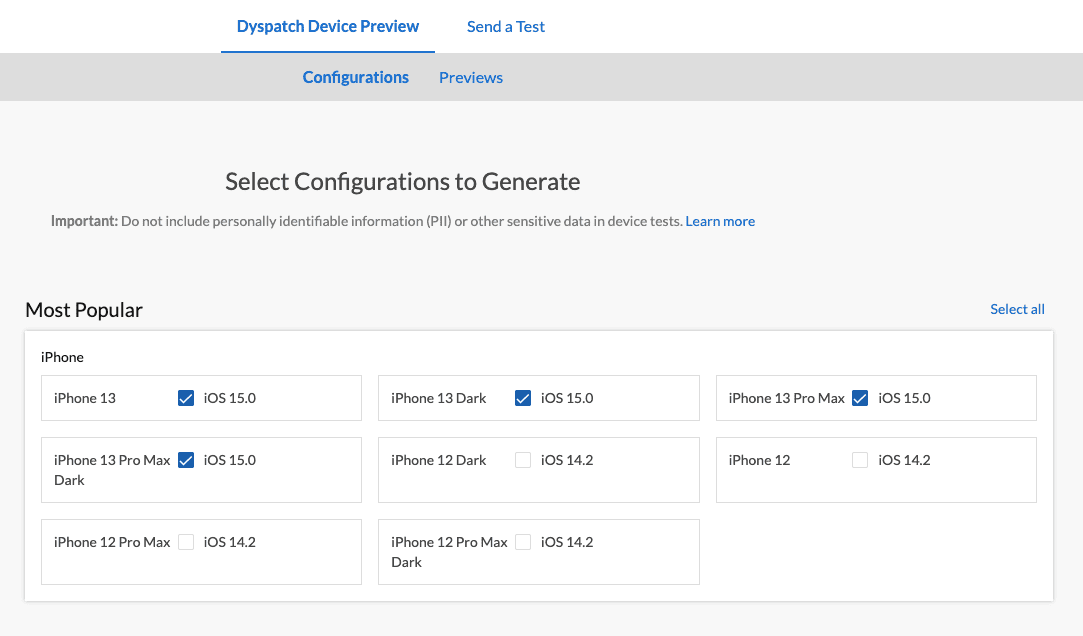Viewport: 1083px width, 636px height.
Task: Click the 'iPhone 13 Dark' device label
Action: [439, 398]
